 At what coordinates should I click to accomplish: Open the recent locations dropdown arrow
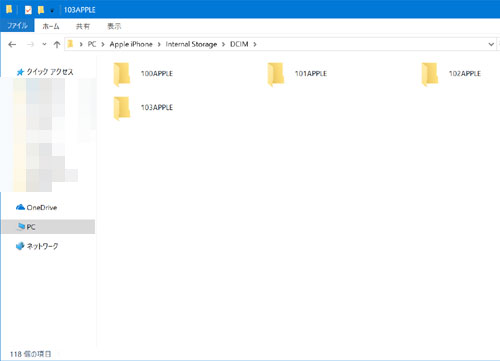pos(44,44)
